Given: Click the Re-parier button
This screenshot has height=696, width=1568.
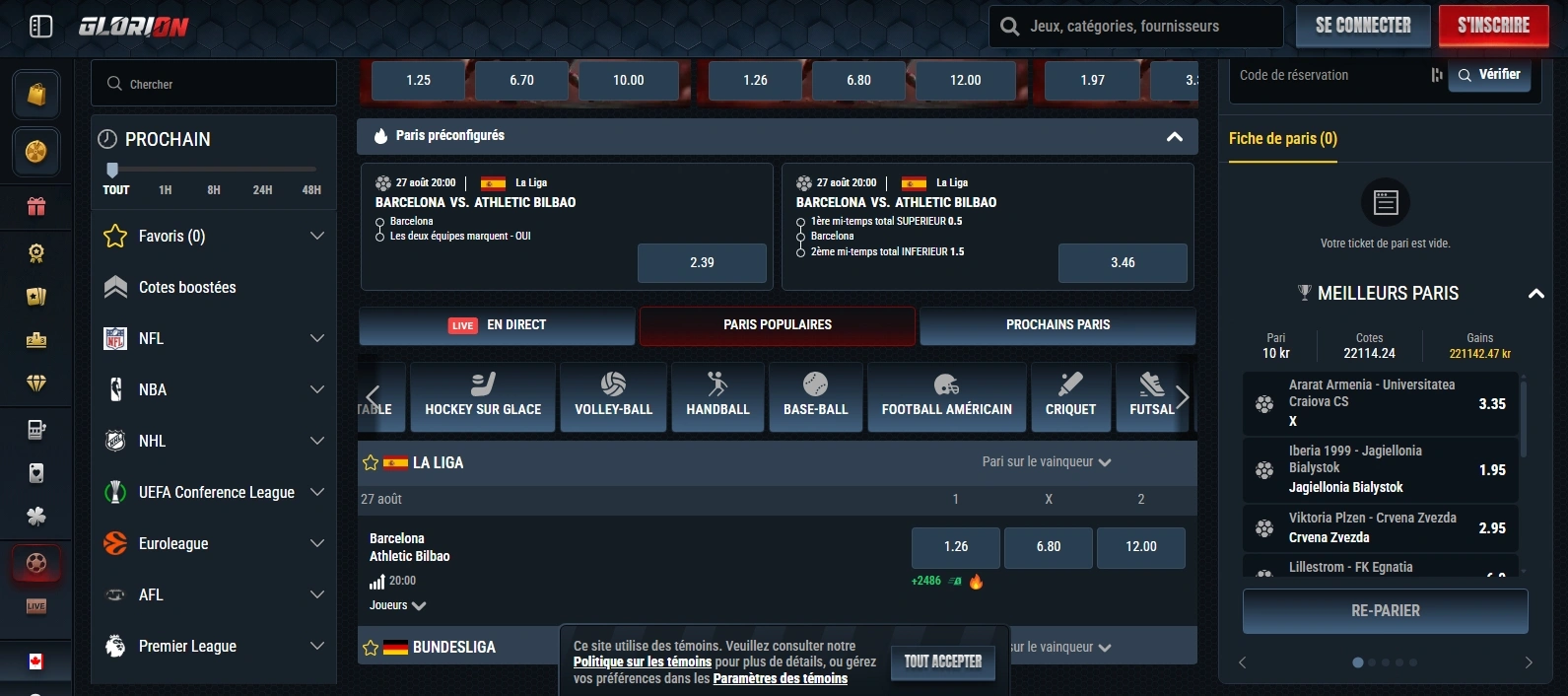Looking at the screenshot, I should (x=1386, y=611).
